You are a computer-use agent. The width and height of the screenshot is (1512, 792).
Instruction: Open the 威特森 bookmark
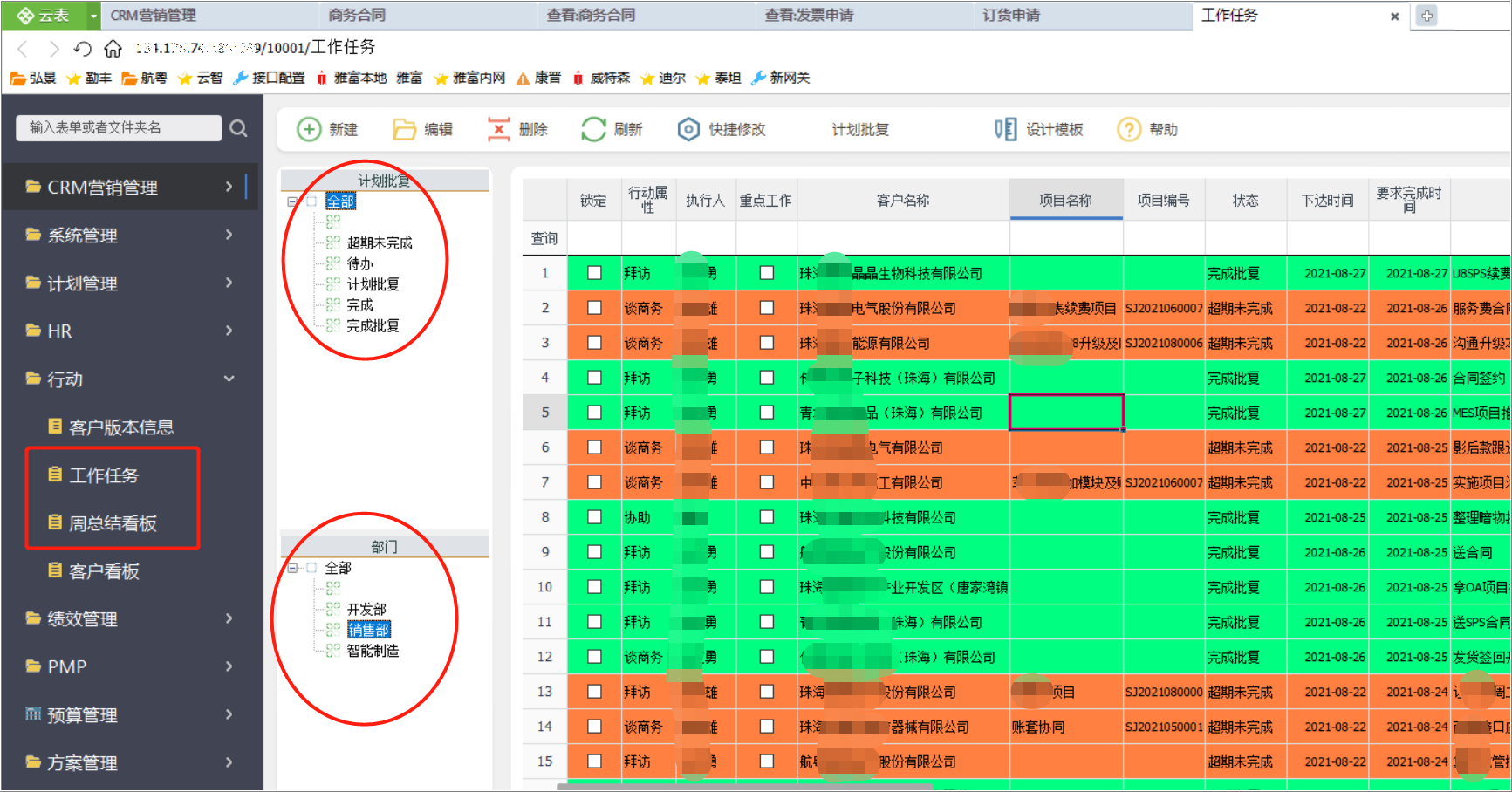(601, 78)
